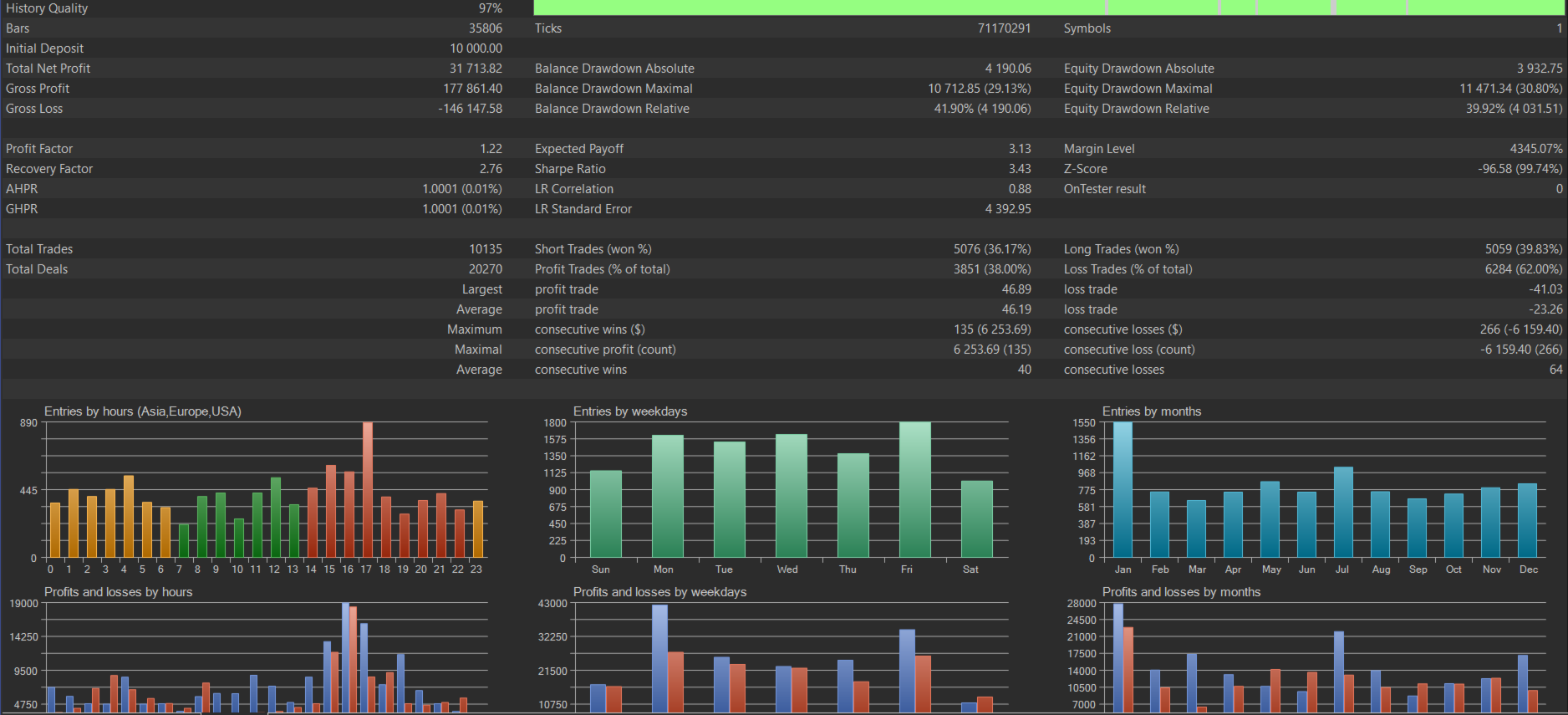Select the largest profit trade value "46.89"
This screenshot has height=715, width=1568.
(x=1016, y=289)
